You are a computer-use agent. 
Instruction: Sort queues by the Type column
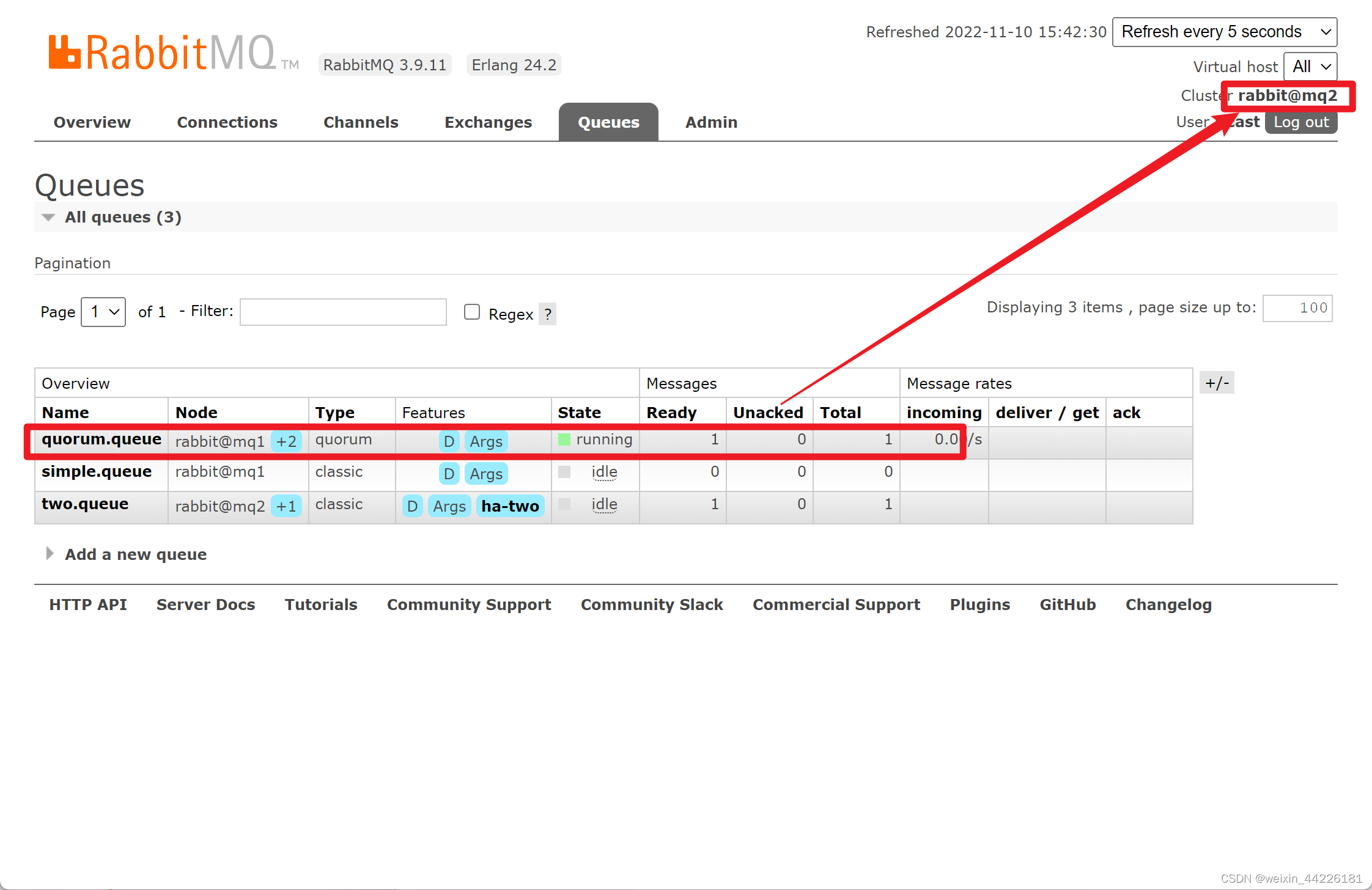coord(335,413)
